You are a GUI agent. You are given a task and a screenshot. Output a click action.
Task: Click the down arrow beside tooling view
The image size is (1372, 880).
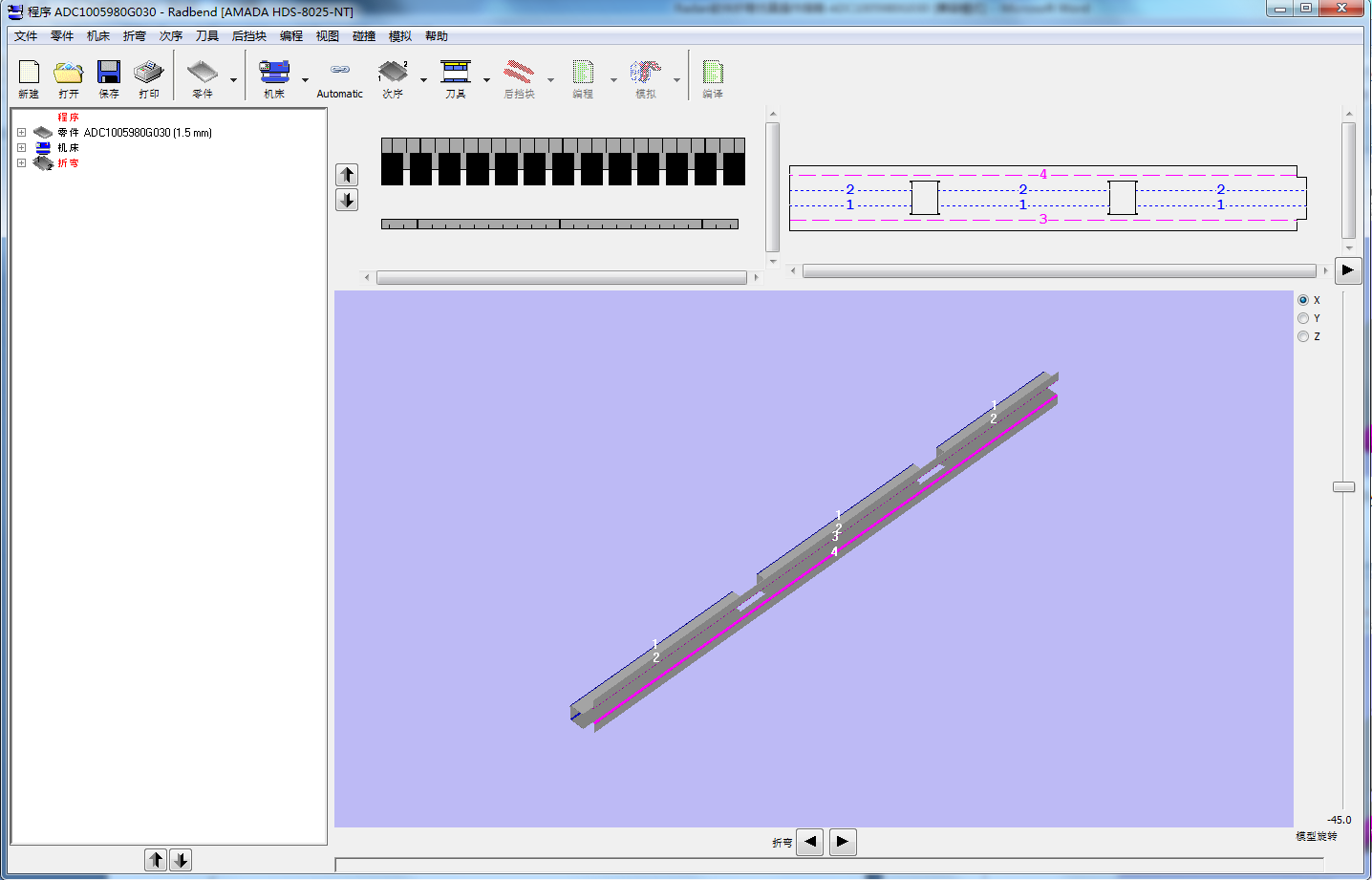pyautogui.click(x=347, y=200)
